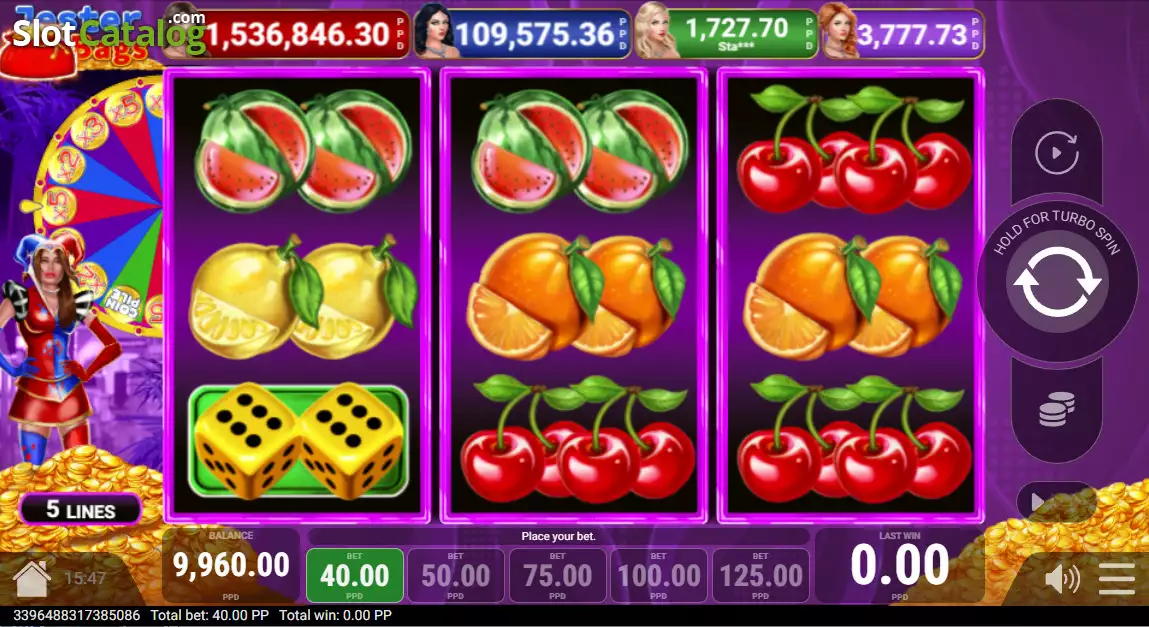The image size is (1149, 627).
Task: View the purple 3,777.73 jackpot panel
Action: pos(903,34)
